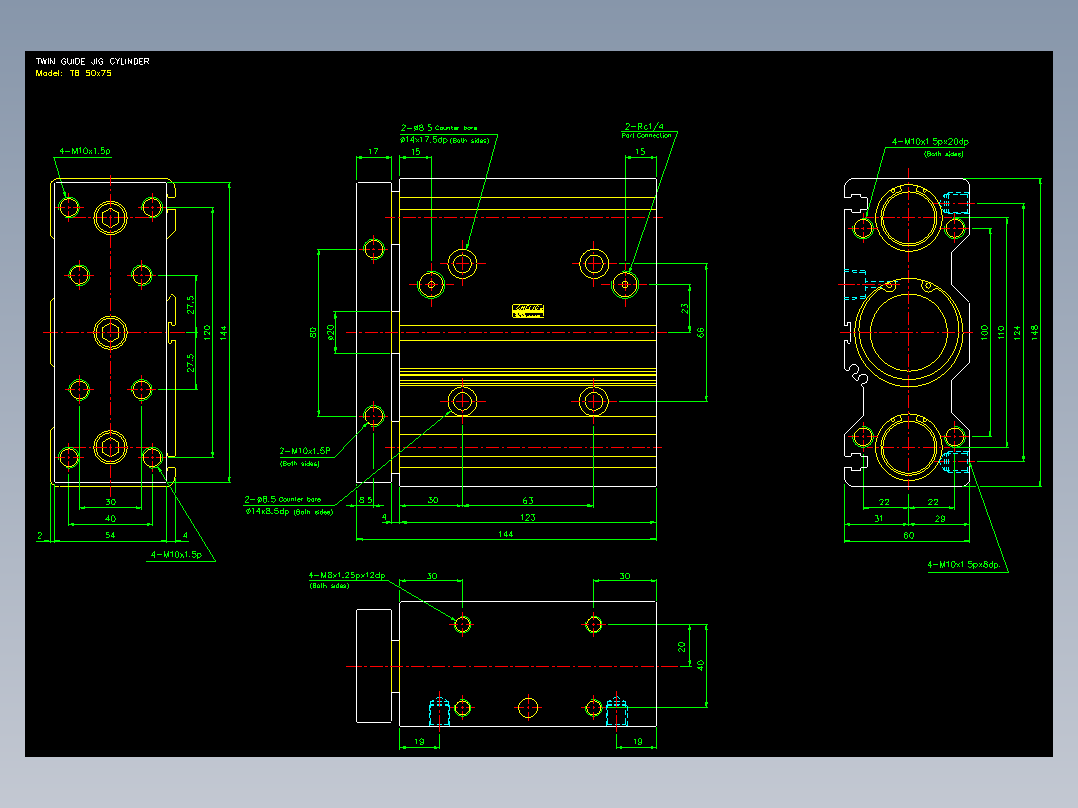Image resolution: width=1078 pixels, height=808 pixels.
Task: Select the '4-M10x1.5px8dp.' thread callout
Action: pyautogui.click(x=966, y=565)
